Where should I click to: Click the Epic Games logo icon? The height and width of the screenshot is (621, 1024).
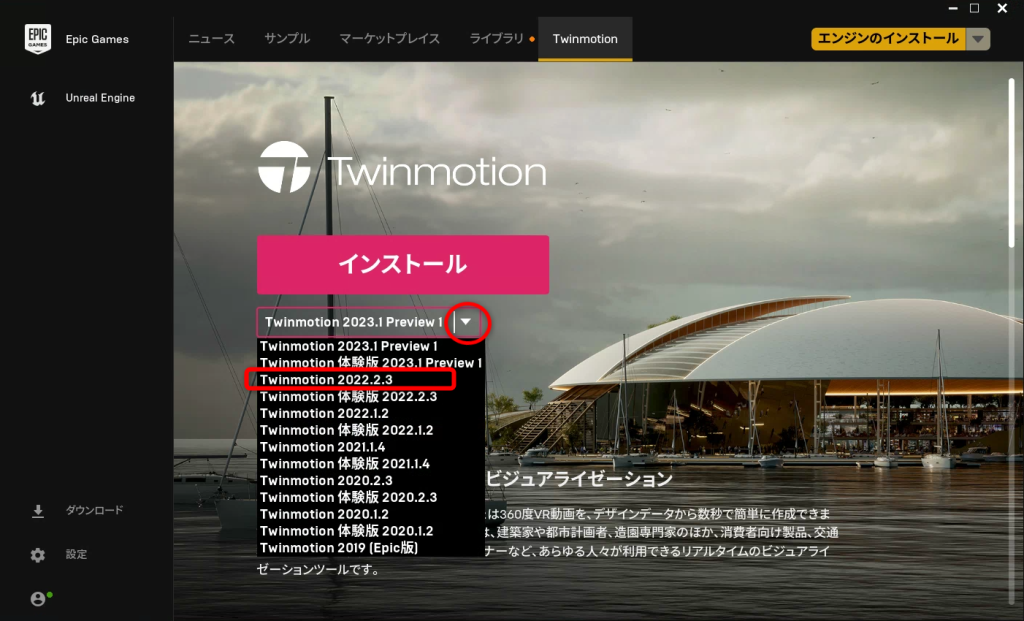37,39
